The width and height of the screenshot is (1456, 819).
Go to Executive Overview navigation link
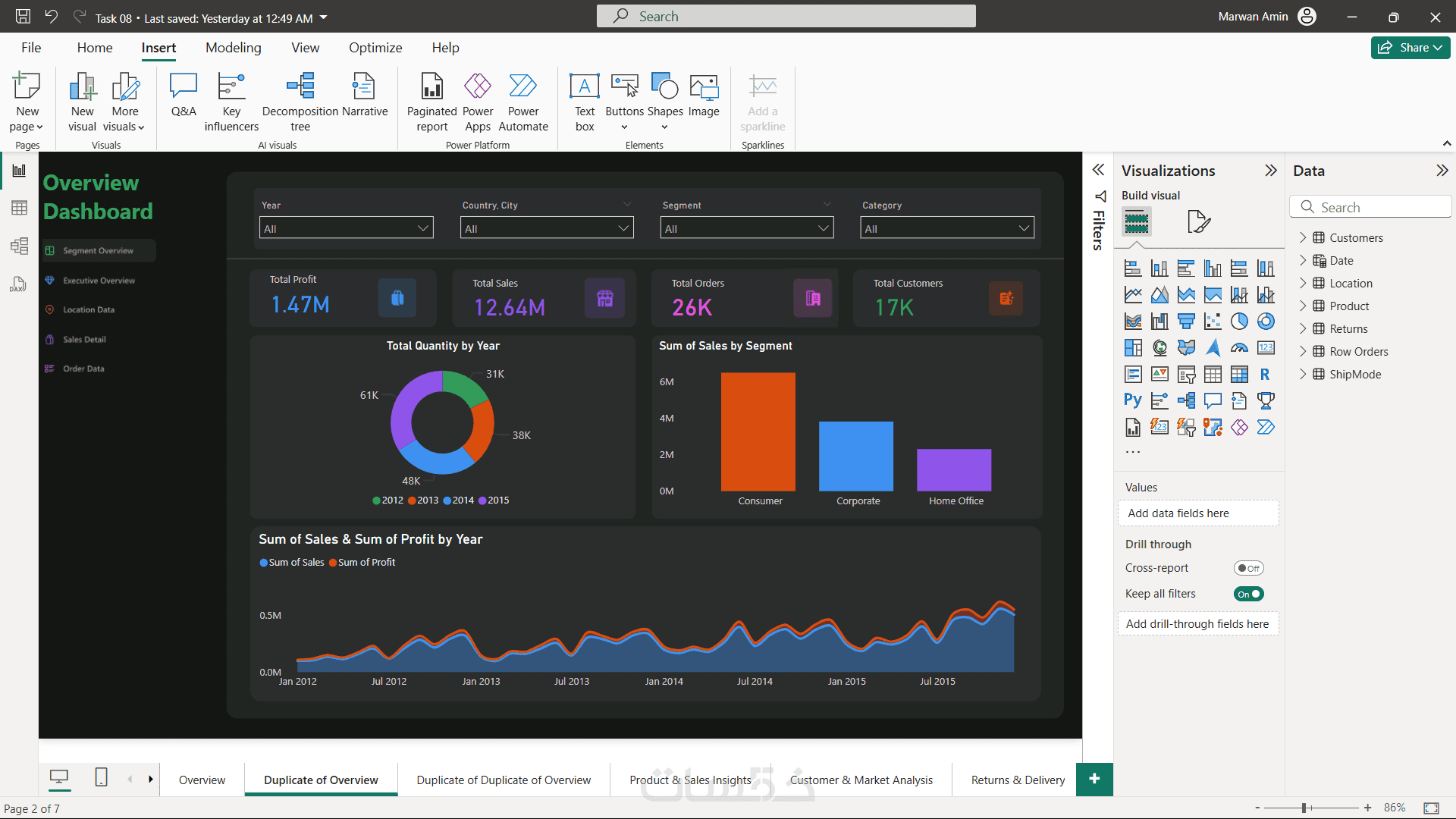point(99,281)
